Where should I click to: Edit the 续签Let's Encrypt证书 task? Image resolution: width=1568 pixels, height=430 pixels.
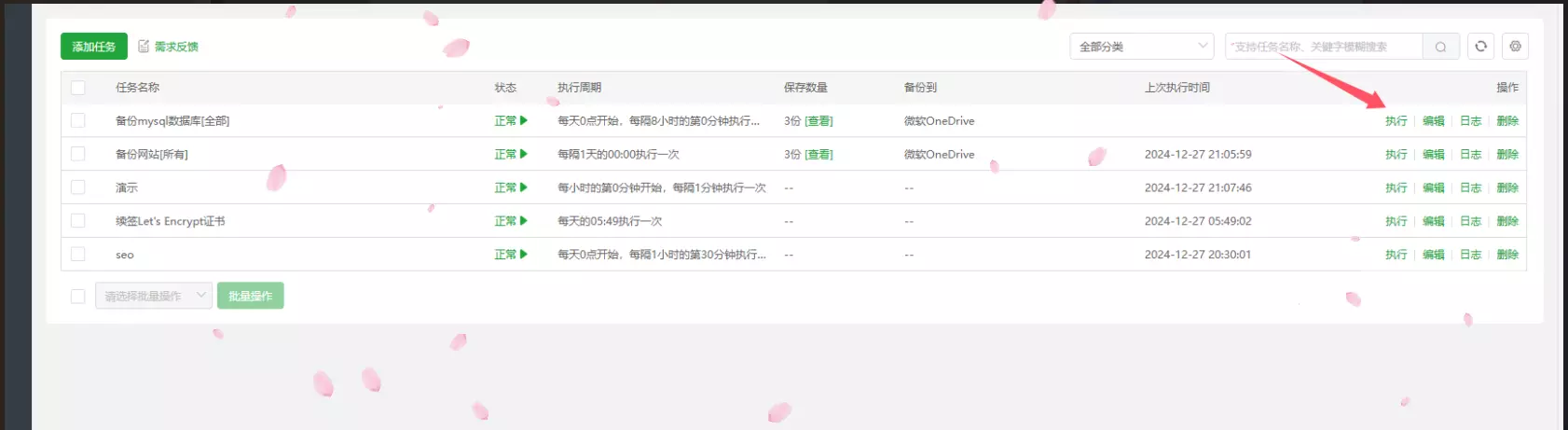pyautogui.click(x=1433, y=221)
